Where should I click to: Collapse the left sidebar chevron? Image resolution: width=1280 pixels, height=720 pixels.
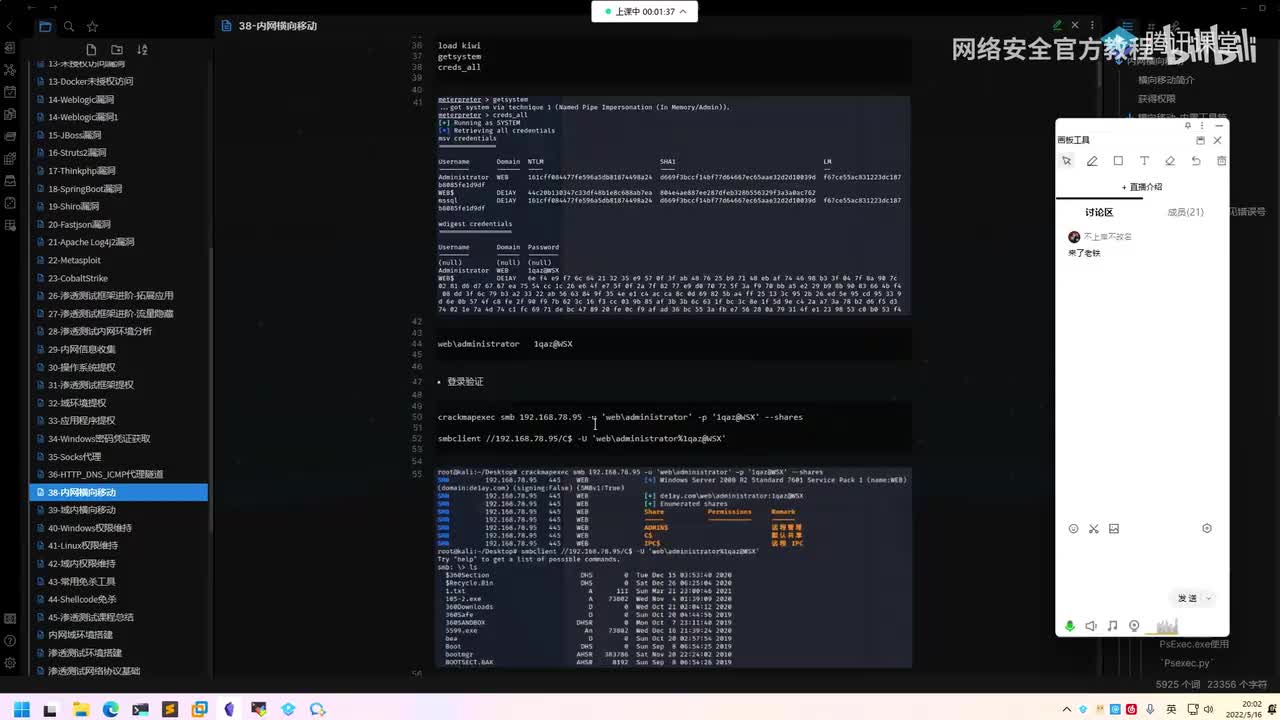(x=10, y=26)
